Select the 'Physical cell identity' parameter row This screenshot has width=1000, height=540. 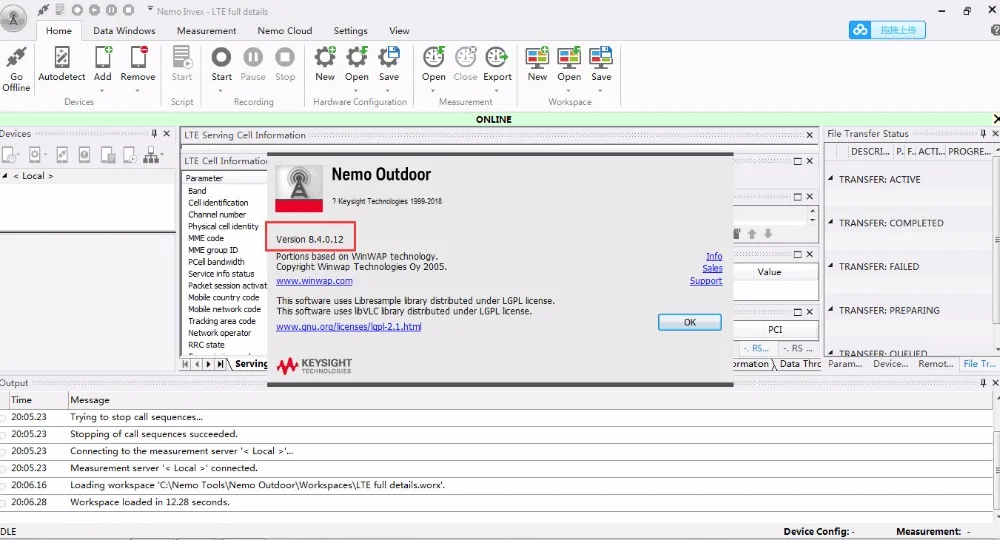coord(223,226)
